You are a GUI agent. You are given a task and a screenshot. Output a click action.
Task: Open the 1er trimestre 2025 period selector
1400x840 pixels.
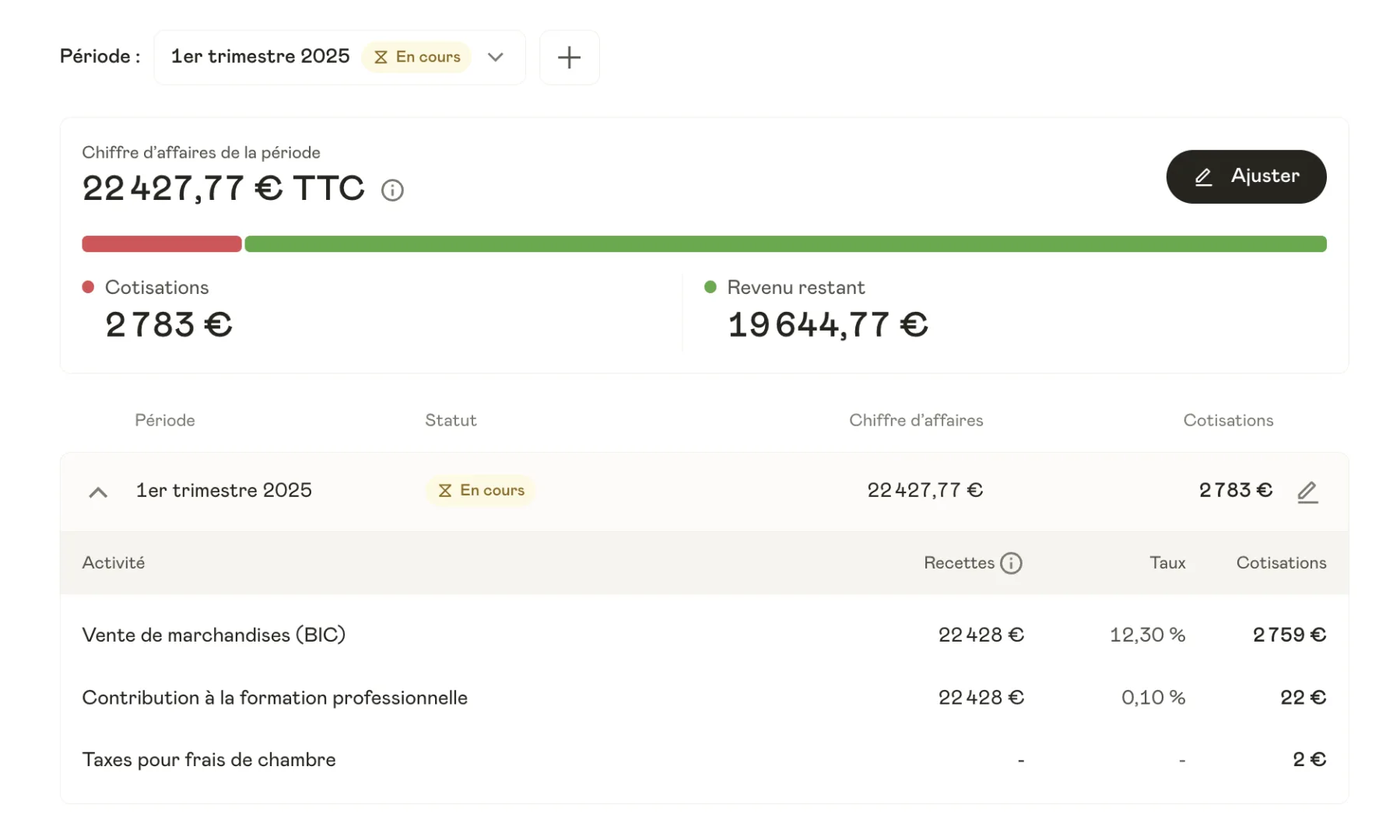click(260, 57)
